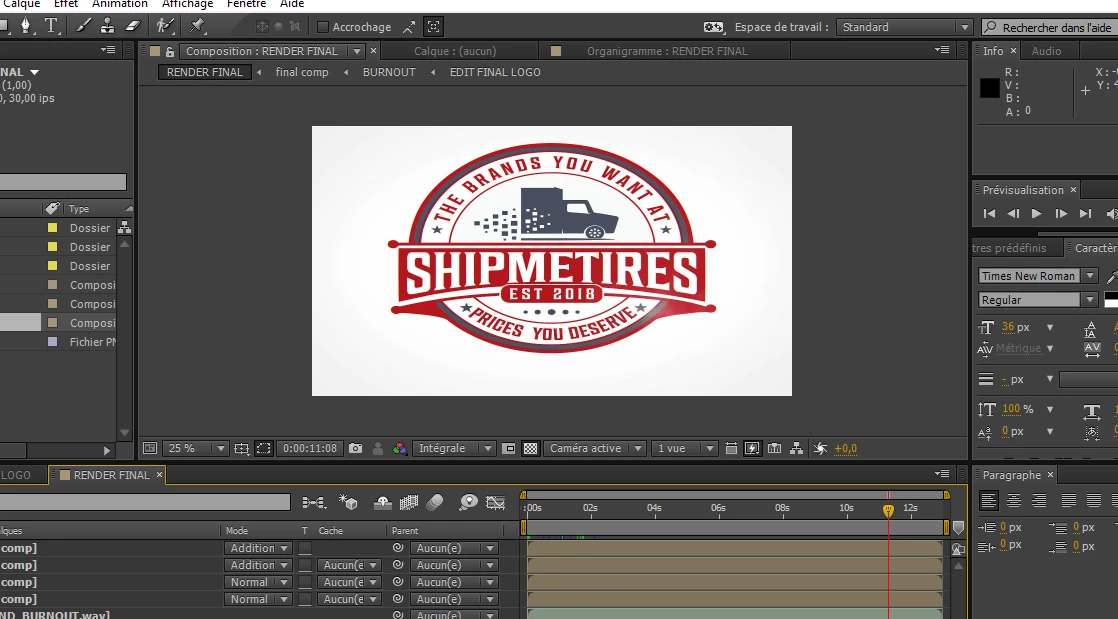Open the Times New Roman font dropdown
The image size is (1118, 619).
coord(1037,276)
